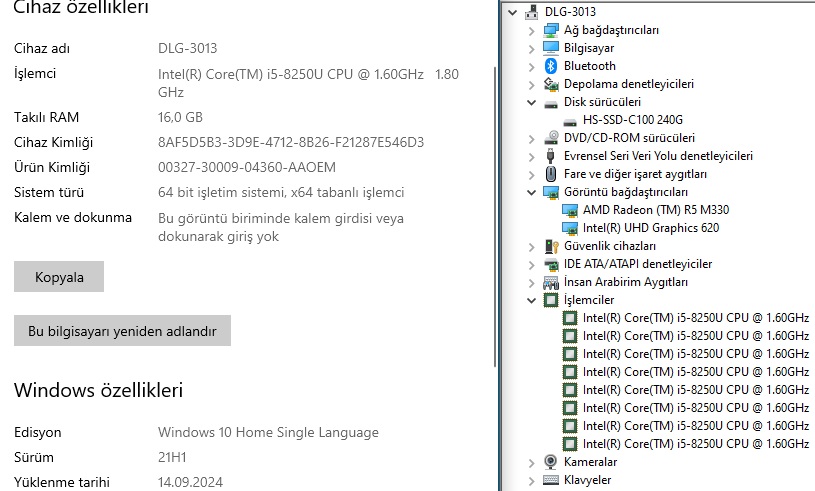Click the İnsan Arabirim Aygıtları icon

(x=551, y=282)
